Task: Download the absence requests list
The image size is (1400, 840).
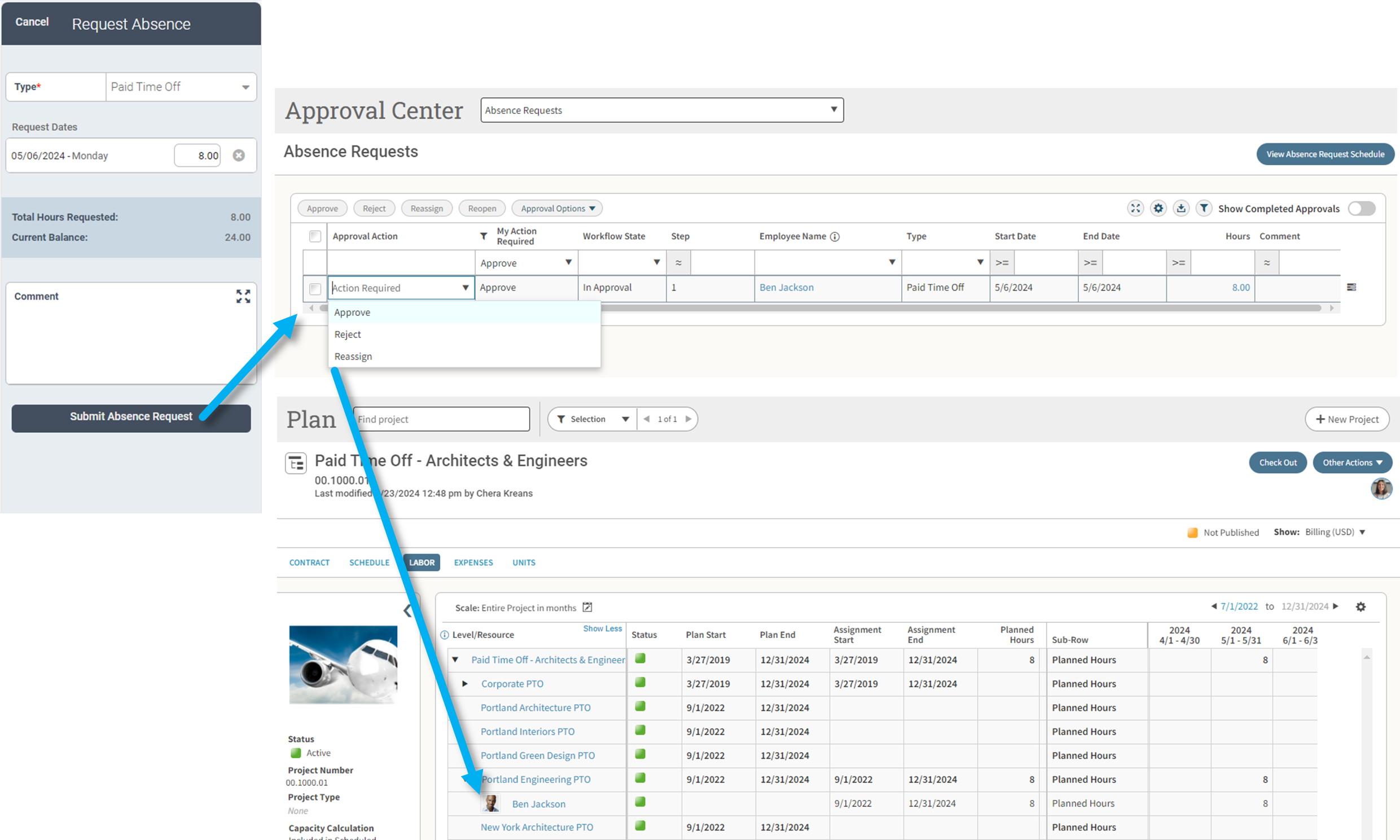Action: pyautogui.click(x=1182, y=208)
